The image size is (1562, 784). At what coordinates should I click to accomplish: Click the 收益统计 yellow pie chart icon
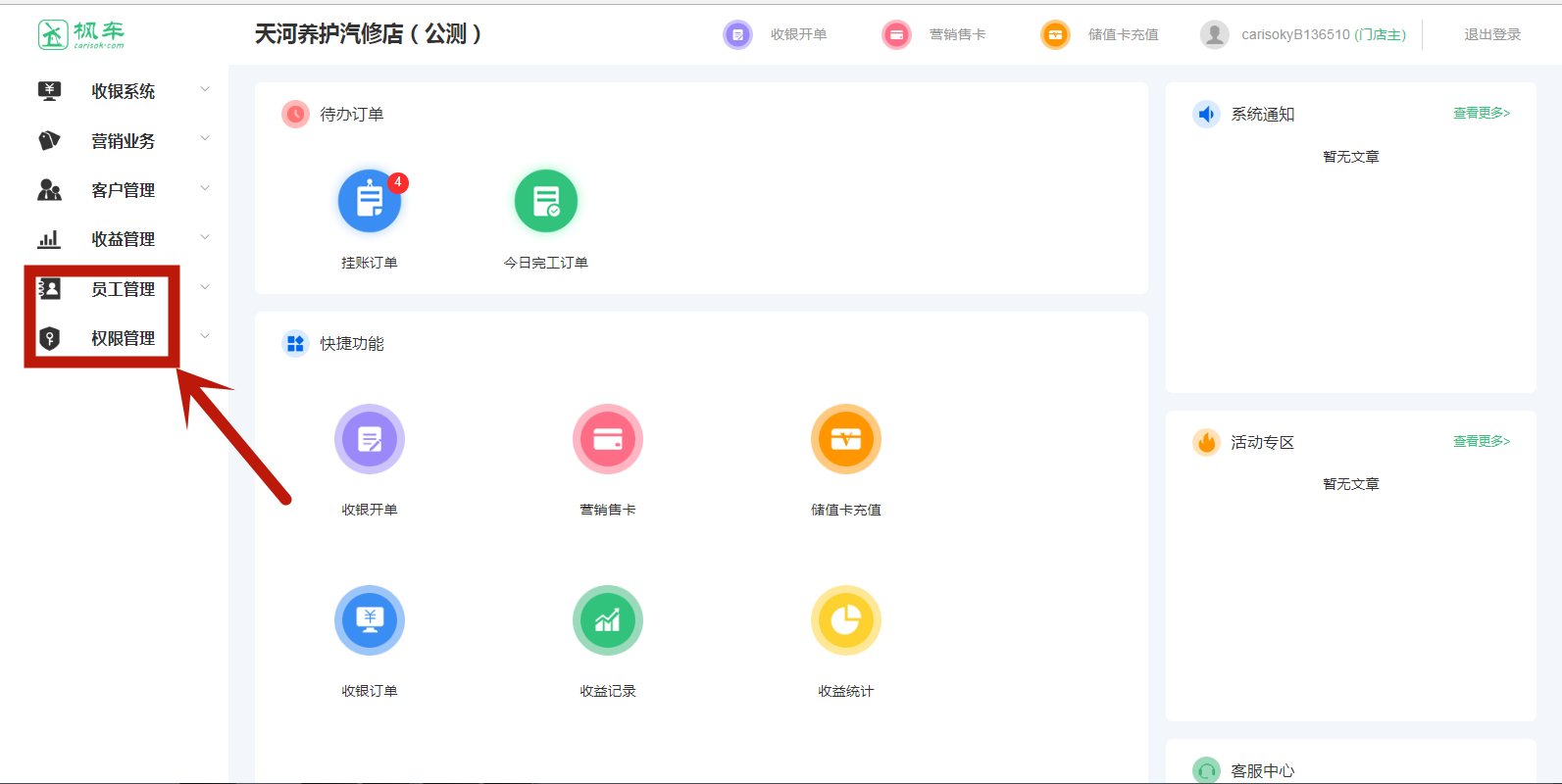(846, 620)
